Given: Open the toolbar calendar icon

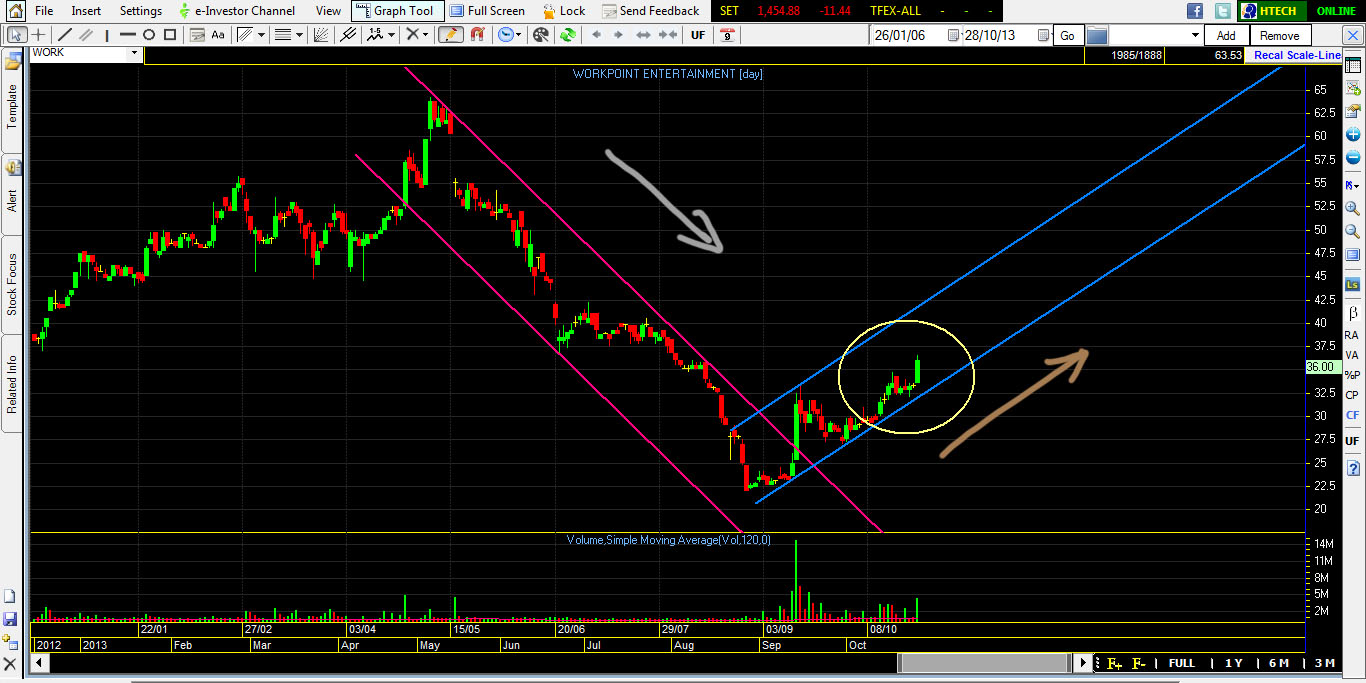Looking at the screenshot, I should [727, 35].
